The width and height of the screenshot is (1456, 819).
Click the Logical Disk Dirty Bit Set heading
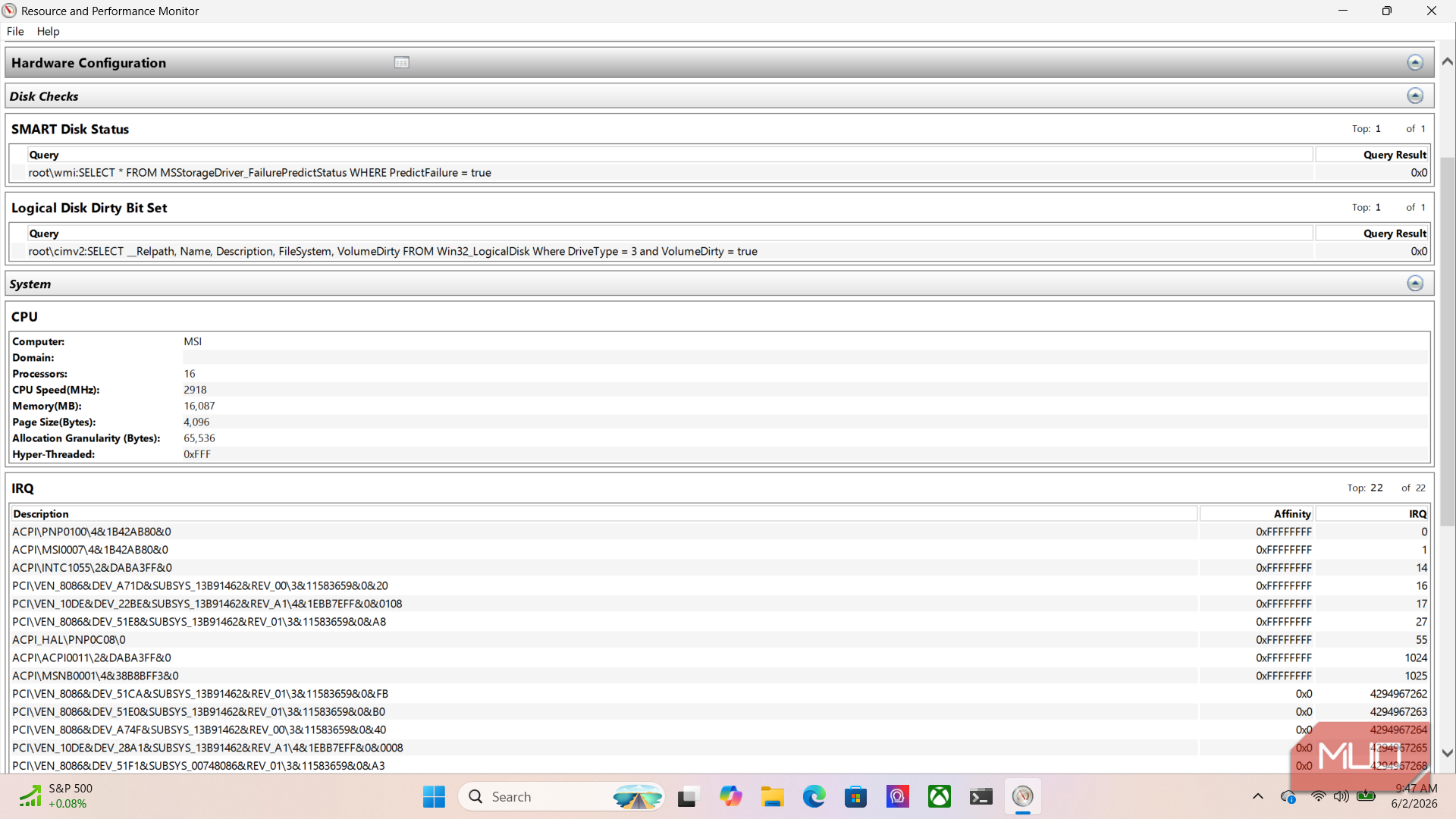[x=89, y=208]
